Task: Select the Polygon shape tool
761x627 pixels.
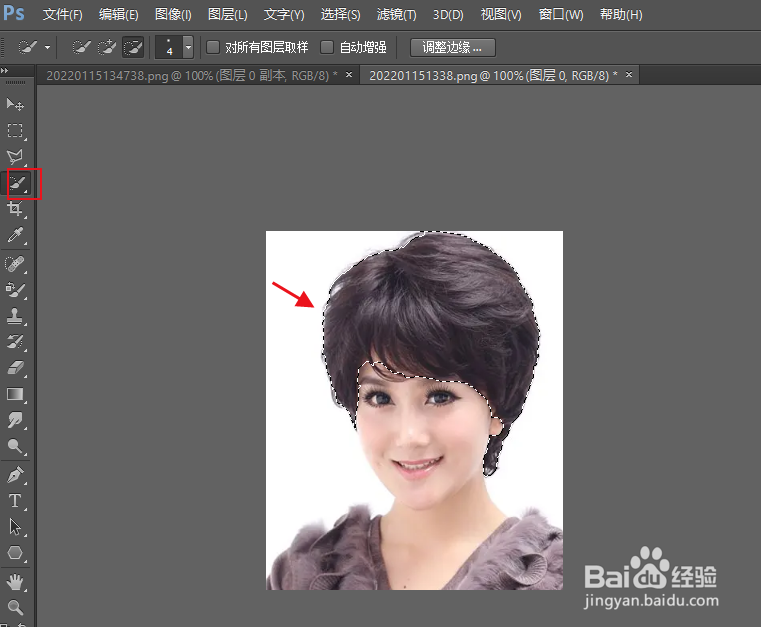Action: point(15,553)
